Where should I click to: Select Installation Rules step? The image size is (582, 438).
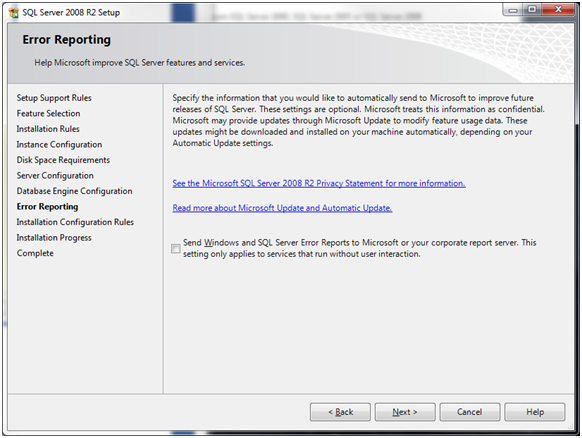point(48,129)
